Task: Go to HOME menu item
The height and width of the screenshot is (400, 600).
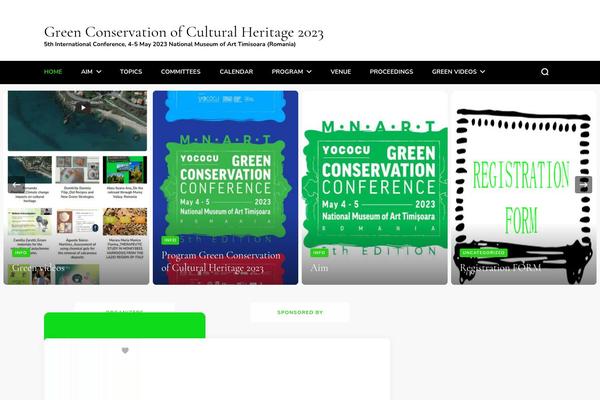Action: coord(53,72)
